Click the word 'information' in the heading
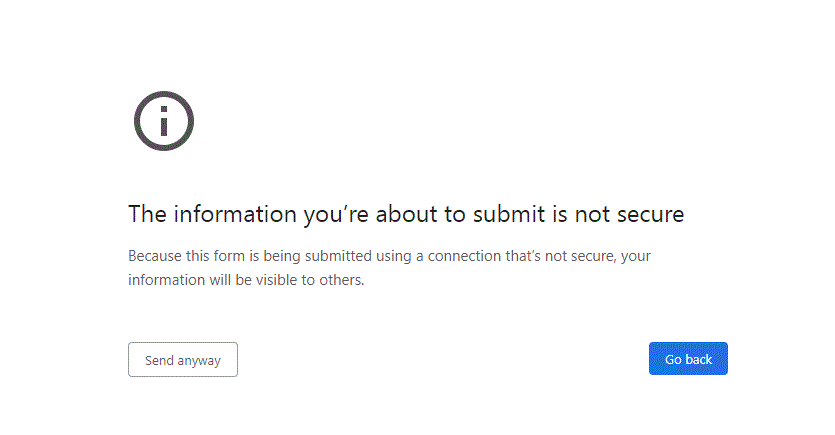 pos(235,214)
